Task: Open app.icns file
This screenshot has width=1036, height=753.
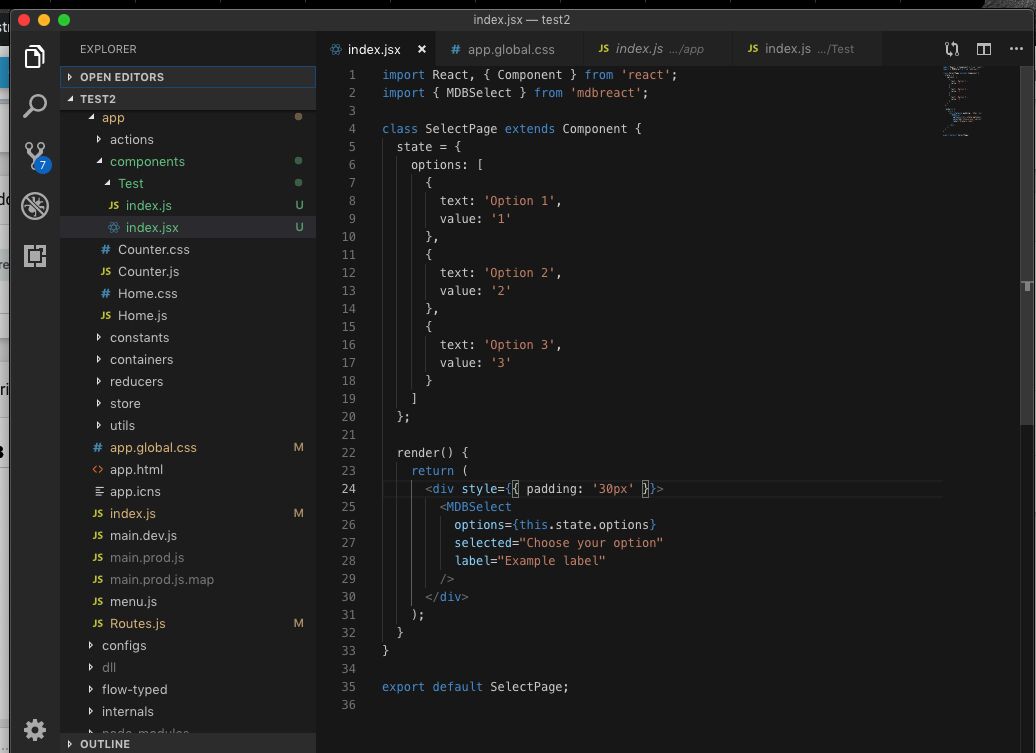Action: (188, 491)
